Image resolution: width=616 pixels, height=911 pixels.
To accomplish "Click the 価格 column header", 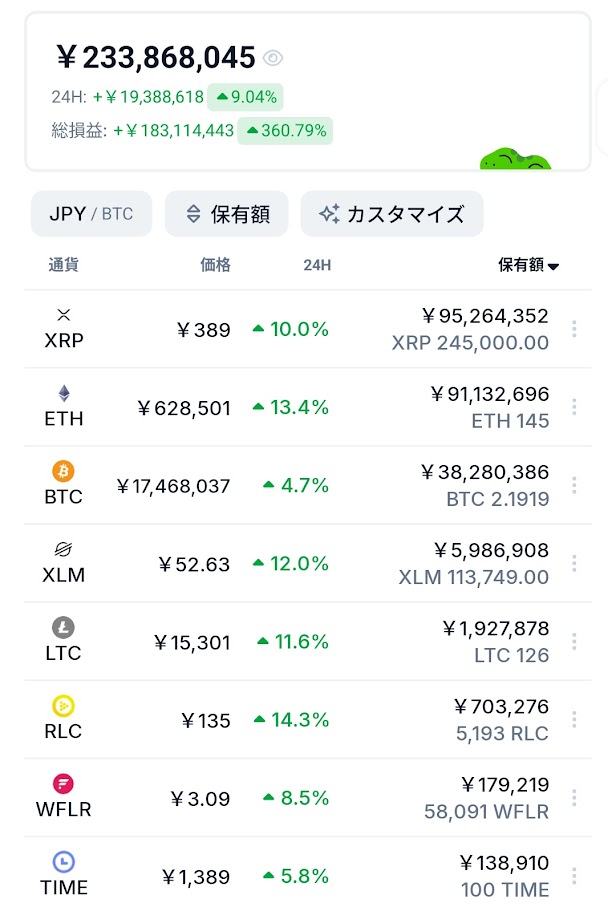I will click(215, 265).
